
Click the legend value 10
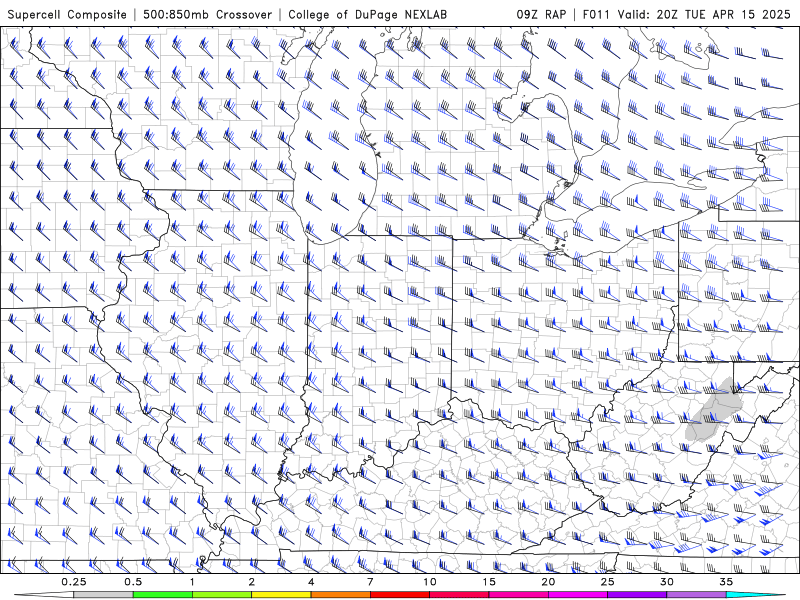coord(430,582)
